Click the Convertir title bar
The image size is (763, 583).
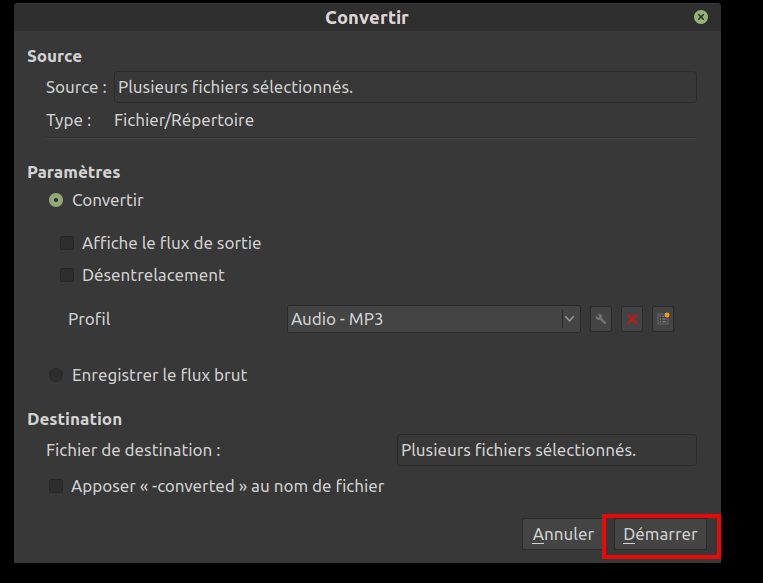coord(367,18)
